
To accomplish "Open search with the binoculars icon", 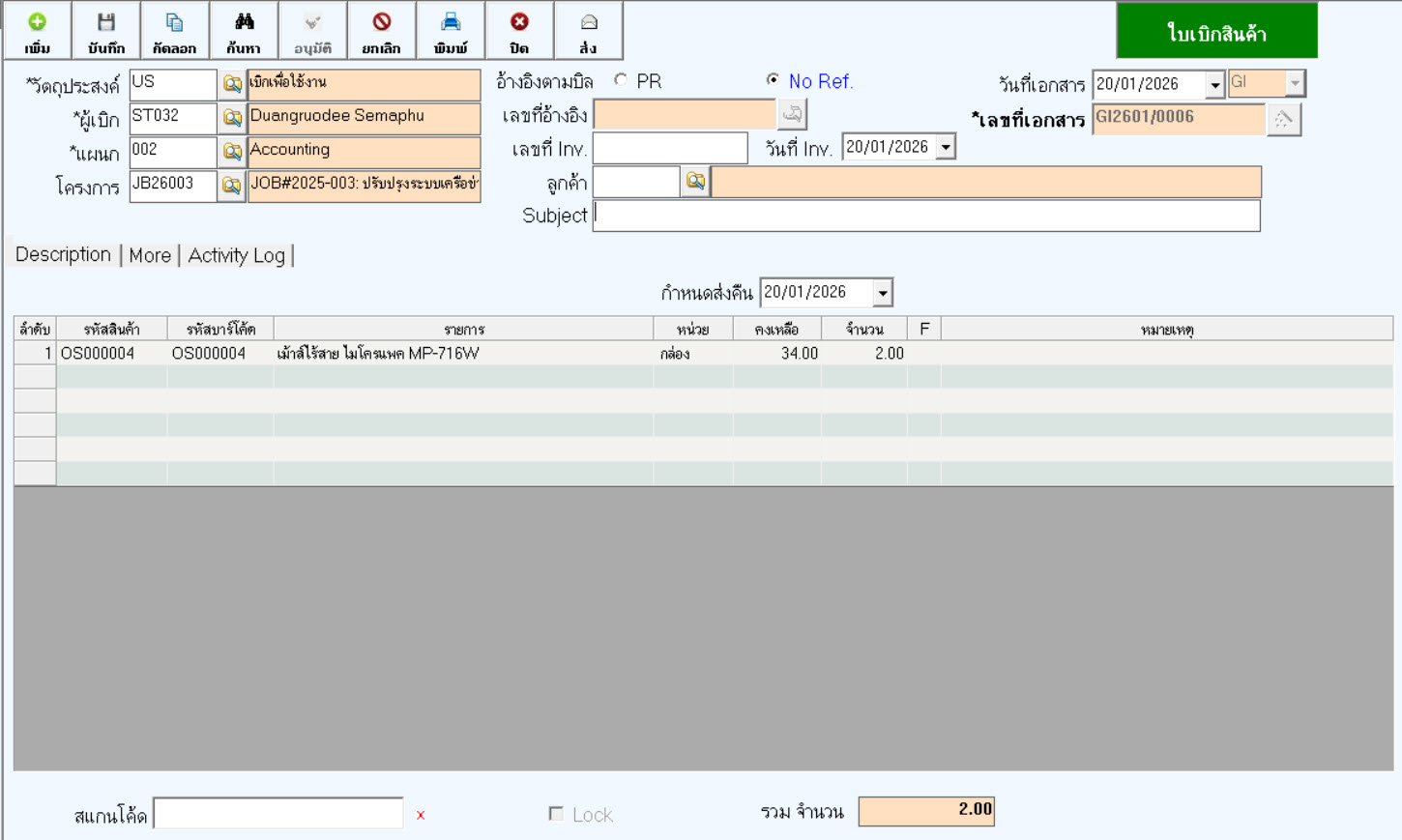I will [x=244, y=22].
